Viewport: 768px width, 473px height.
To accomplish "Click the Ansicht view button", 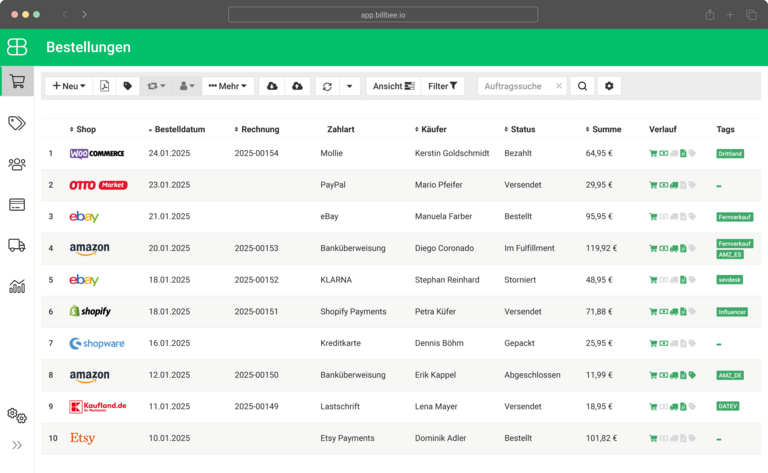I will point(393,86).
